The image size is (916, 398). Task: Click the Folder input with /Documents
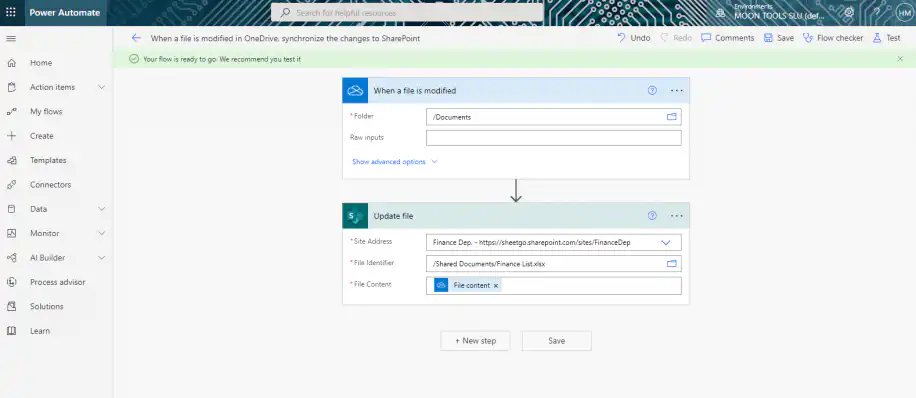click(554, 117)
